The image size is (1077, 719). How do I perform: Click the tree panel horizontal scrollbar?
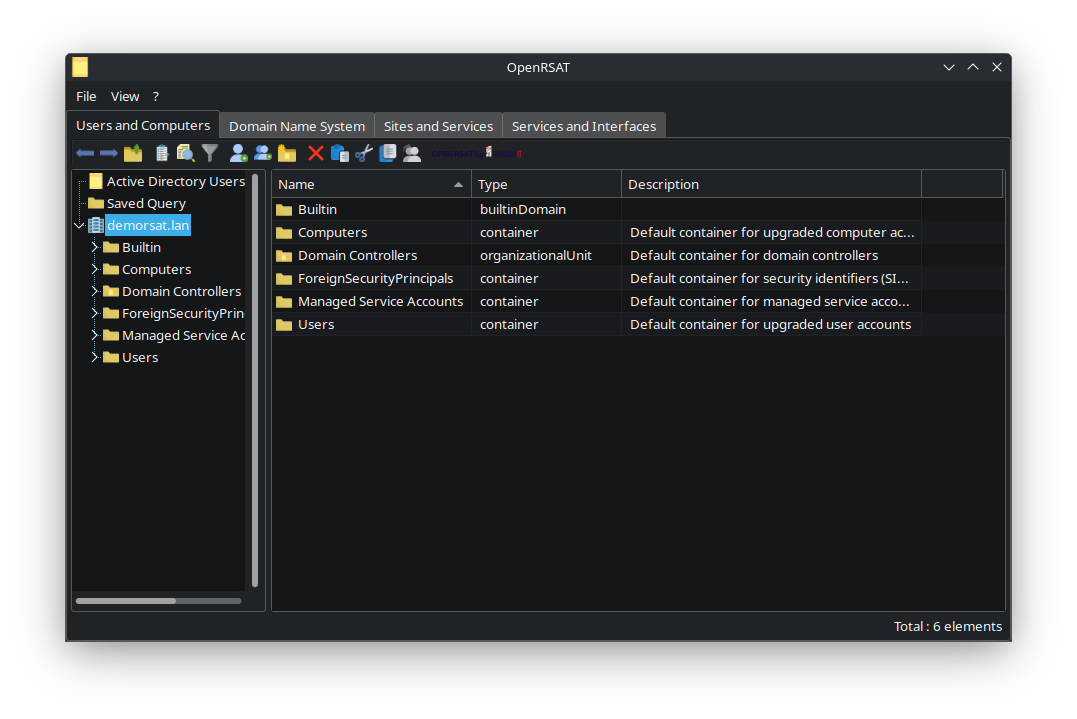[126, 601]
